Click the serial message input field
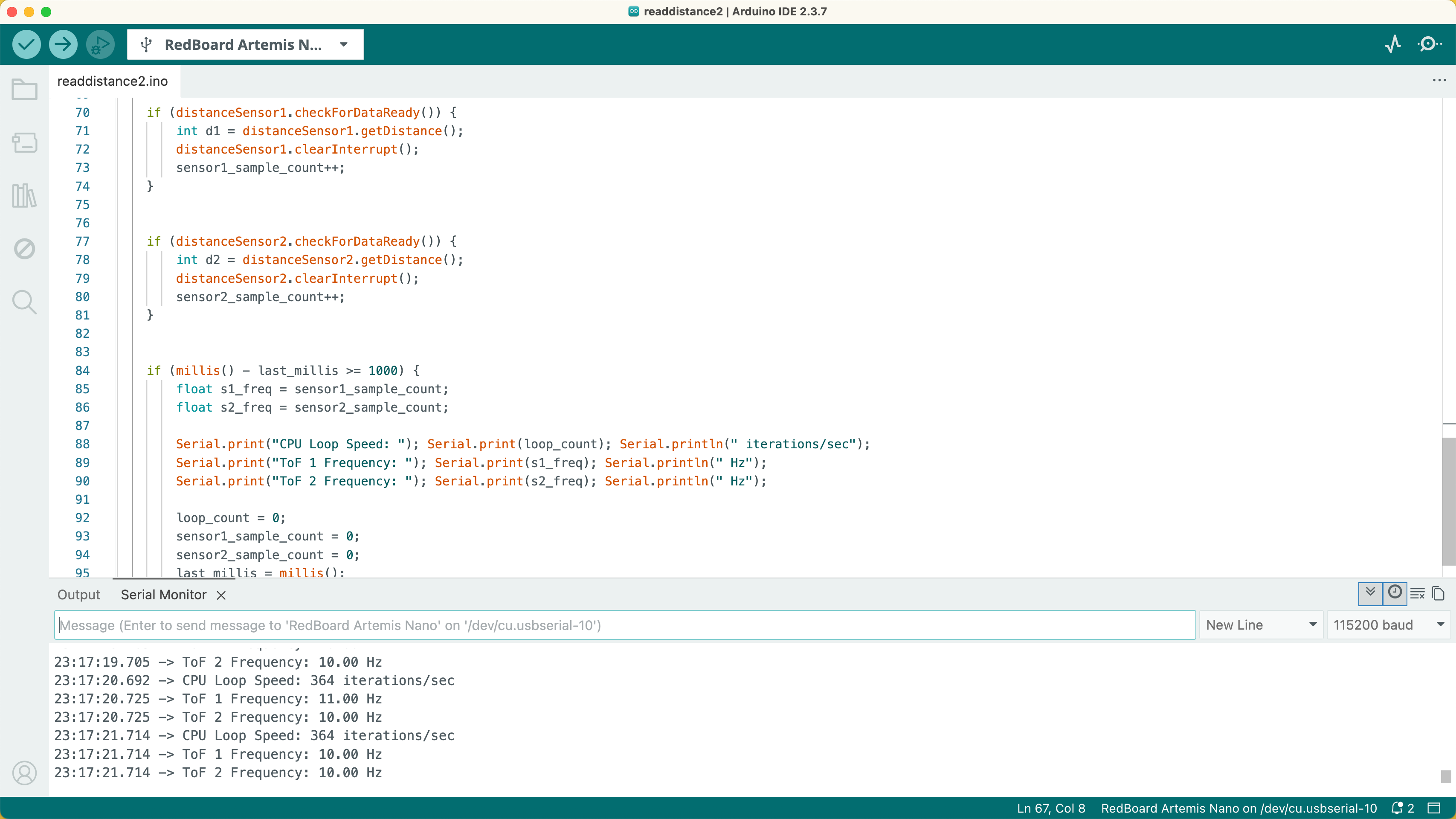Viewport: 1456px width, 819px height. coord(624,624)
